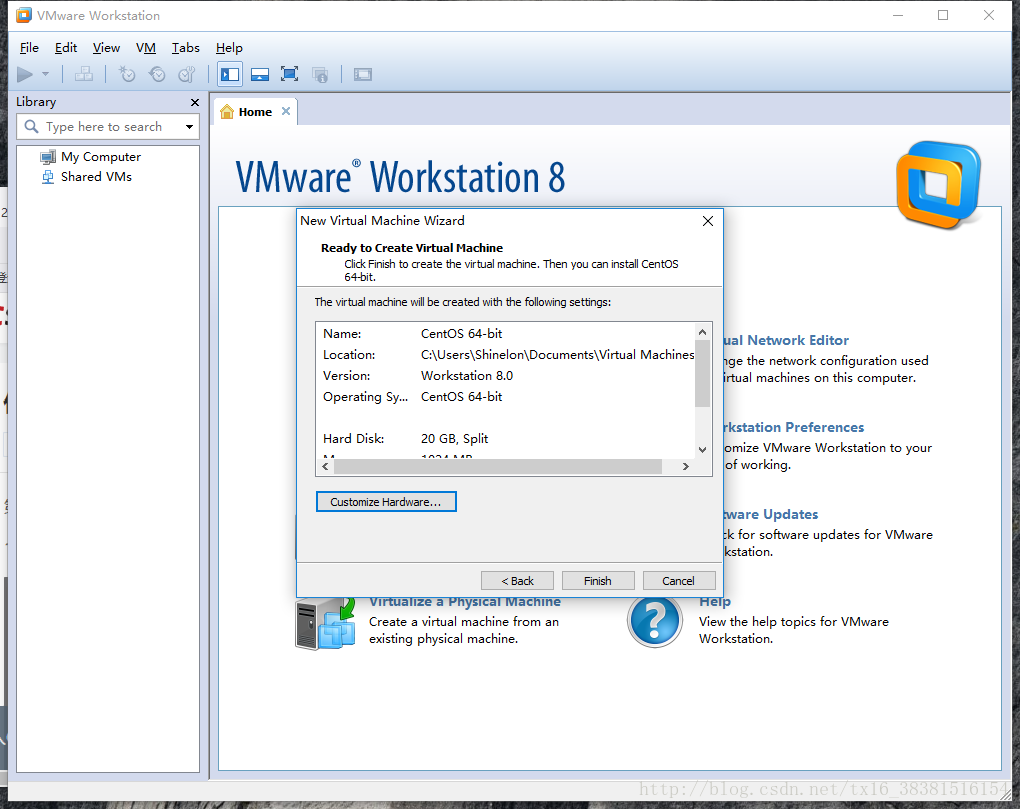Screen dimensions: 1020x809
Task: Close the VMware Workstation window
Action: coord(989,15)
